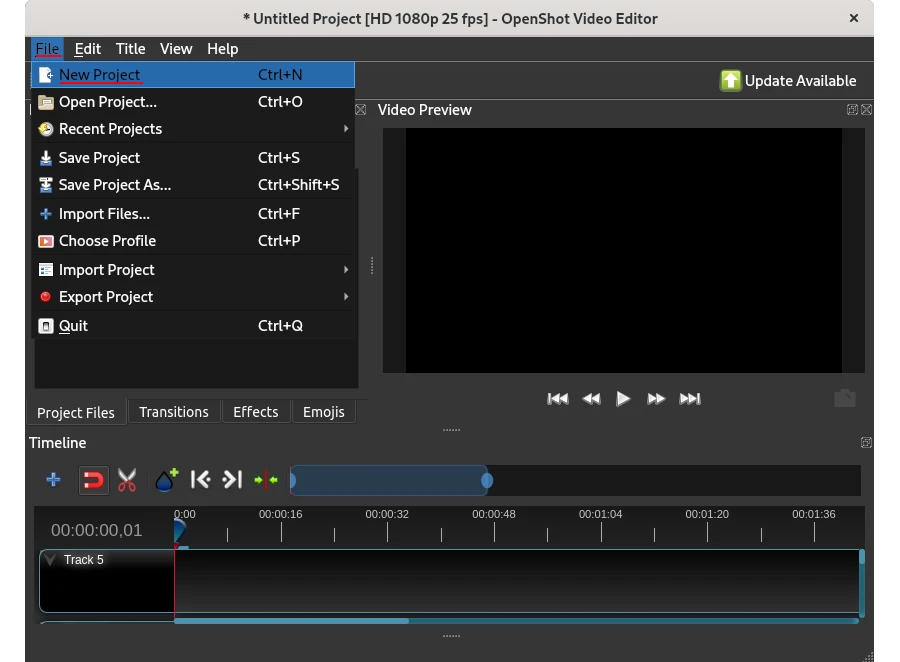
Task: Click the Update Available button
Action: [x=789, y=81]
